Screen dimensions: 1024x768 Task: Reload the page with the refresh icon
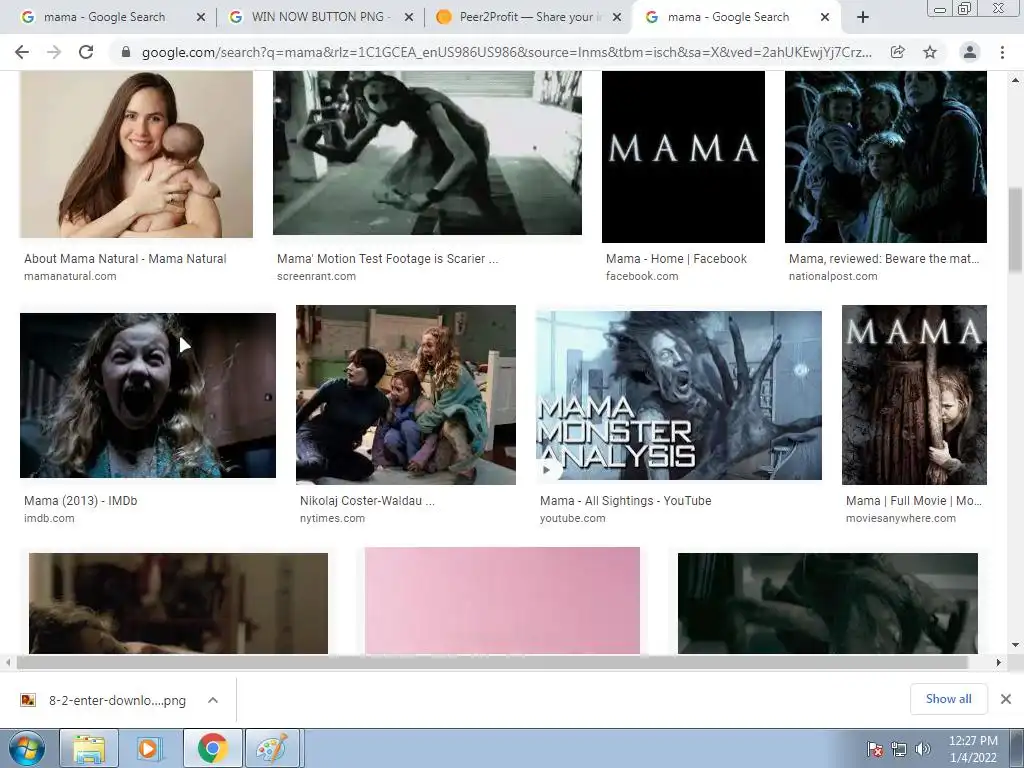86,52
